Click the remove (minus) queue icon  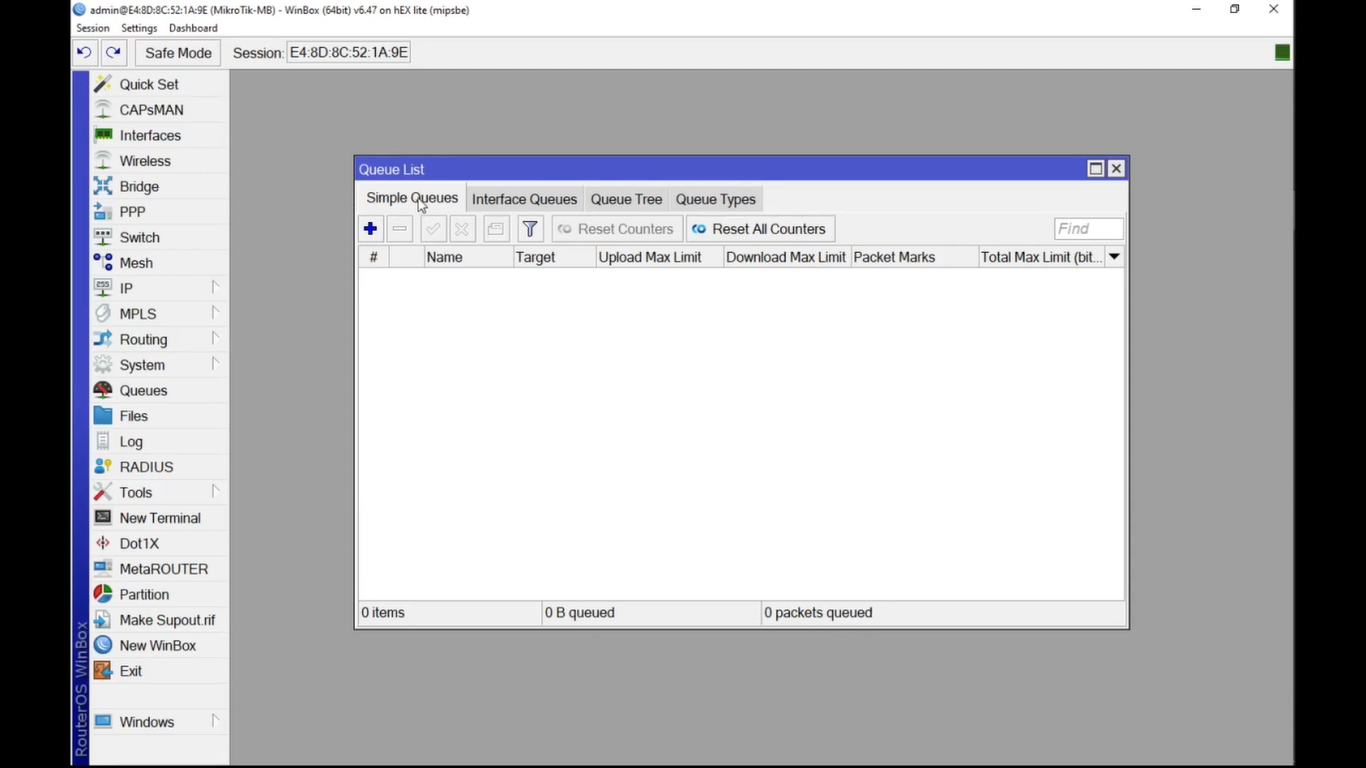400,229
